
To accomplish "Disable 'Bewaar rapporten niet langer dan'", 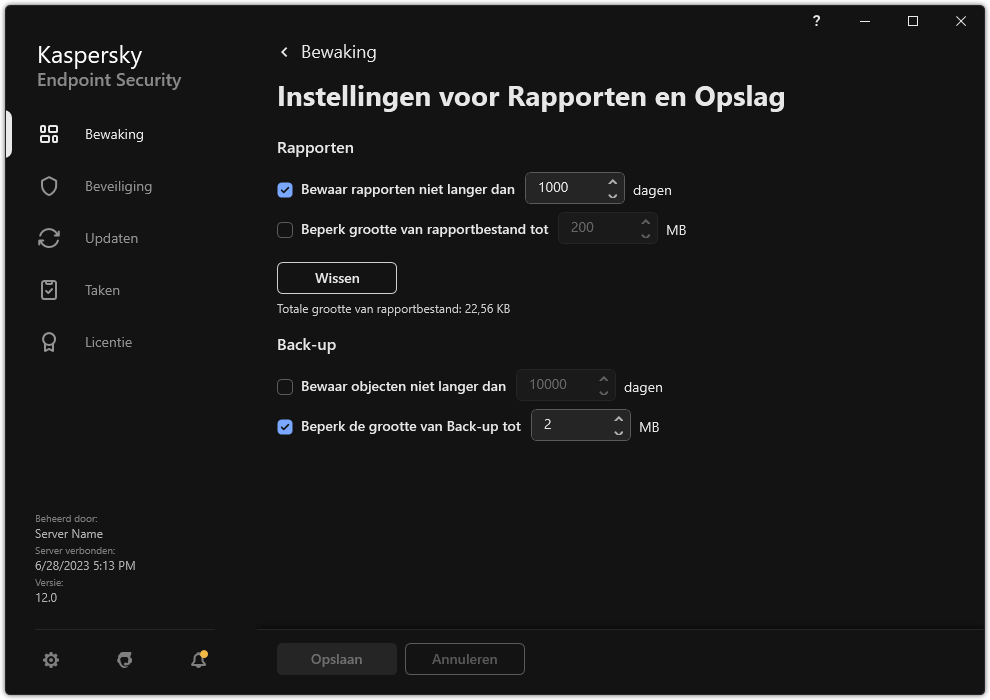I will (x=285, y=189).
